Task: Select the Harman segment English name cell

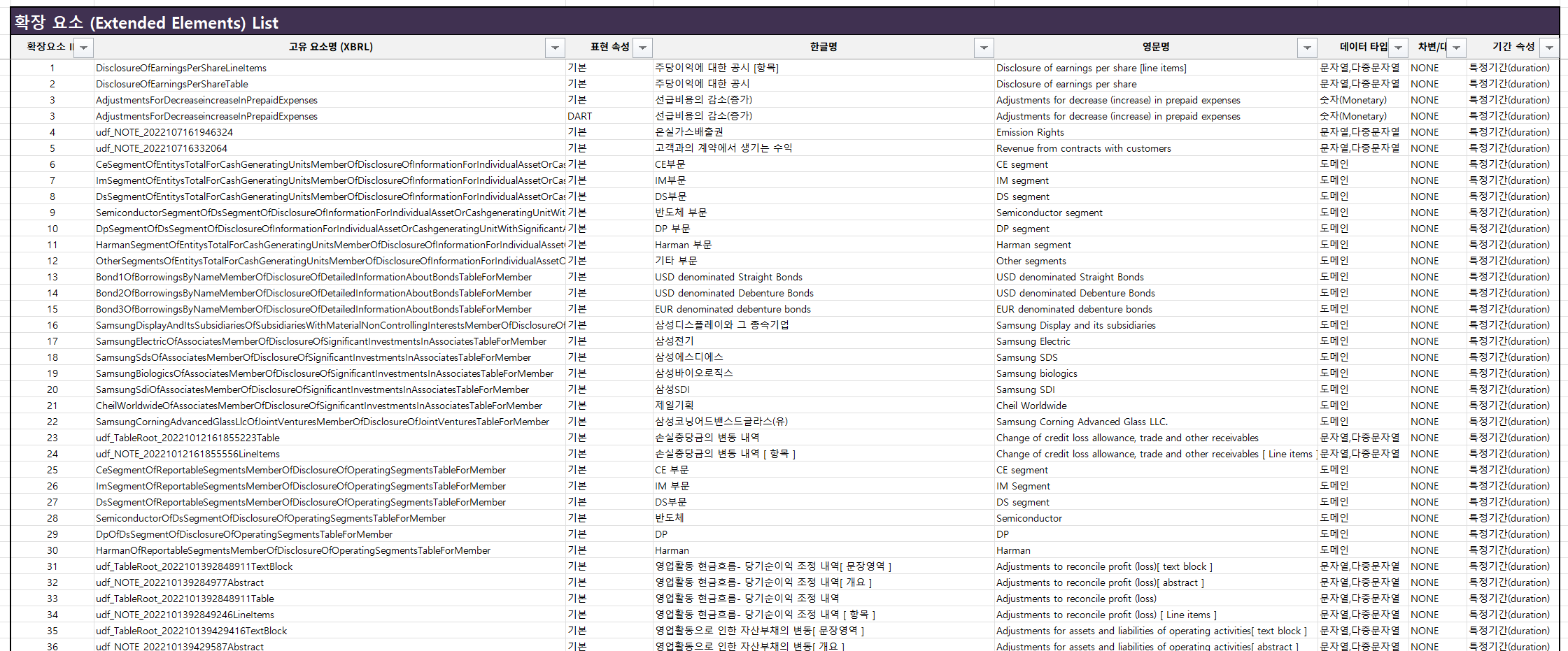Action: [x=1033, y=245]
